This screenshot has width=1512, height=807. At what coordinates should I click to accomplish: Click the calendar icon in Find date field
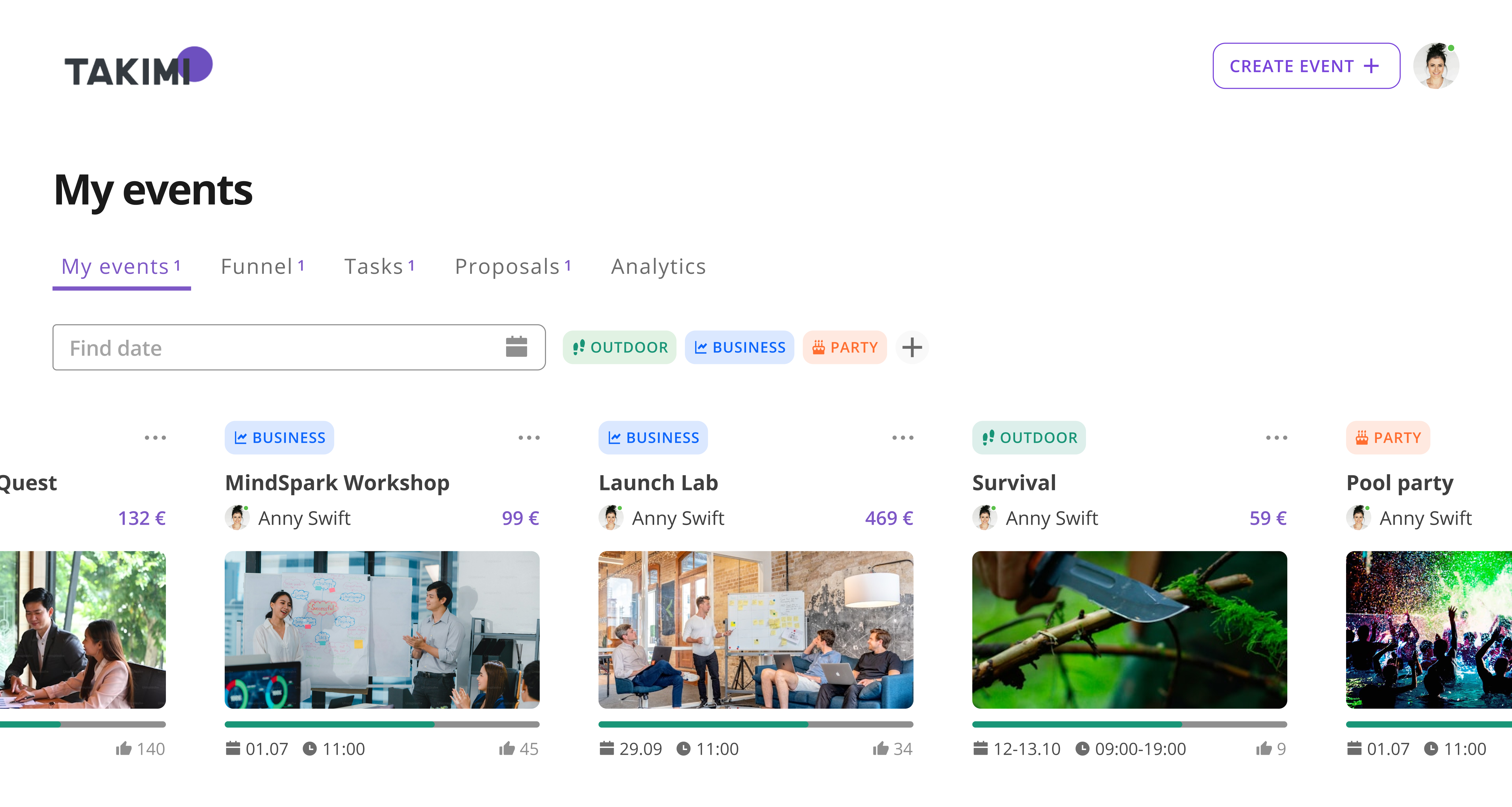coord(516,347)
